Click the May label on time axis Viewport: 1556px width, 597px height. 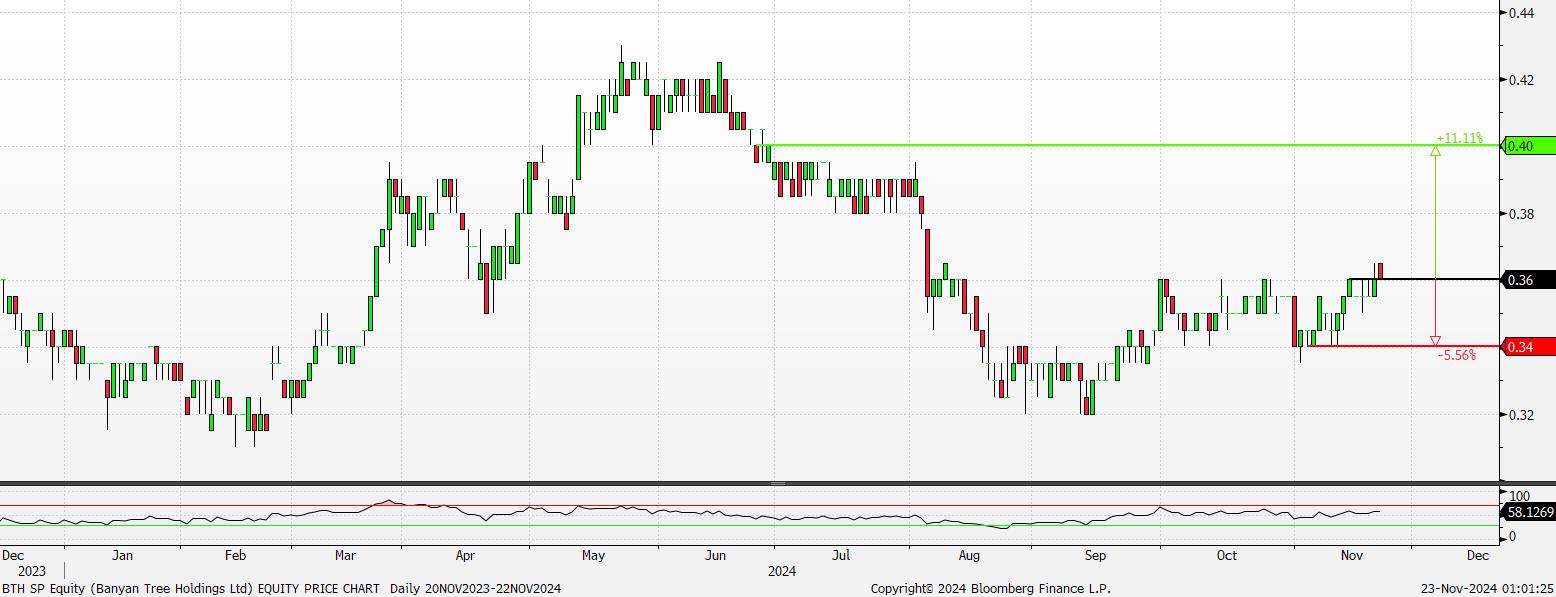590,555
